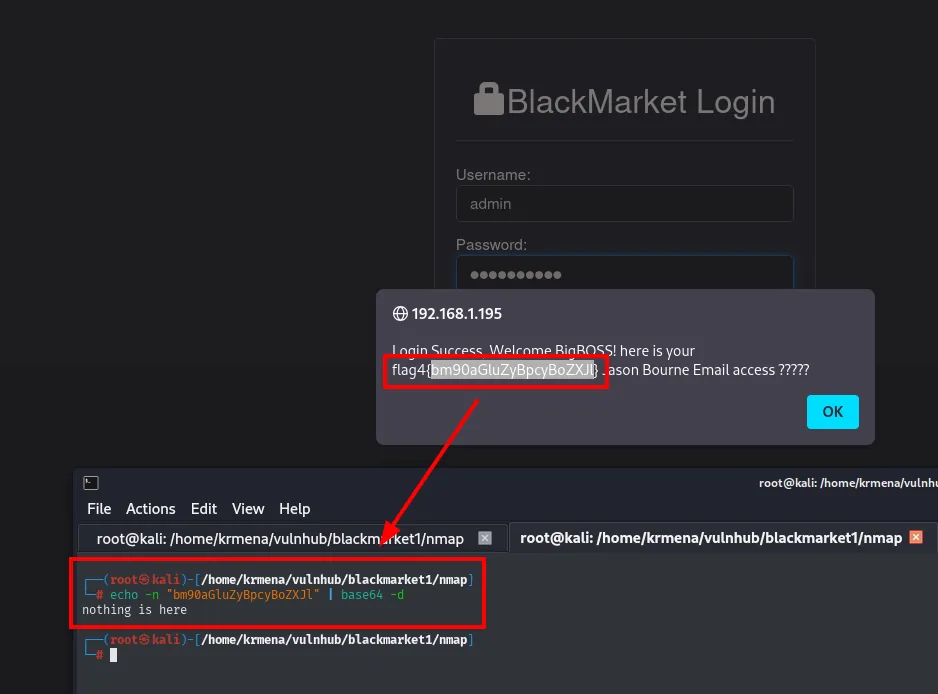Click the OK button in the alert dialog
938x694 pixels.
click(832, 412)
